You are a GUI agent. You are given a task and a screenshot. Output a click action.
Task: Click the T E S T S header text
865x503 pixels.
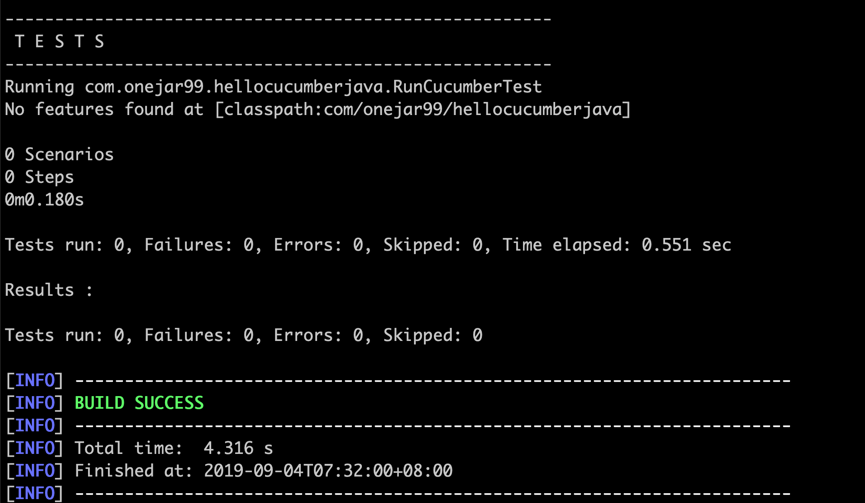coord(60,41)
